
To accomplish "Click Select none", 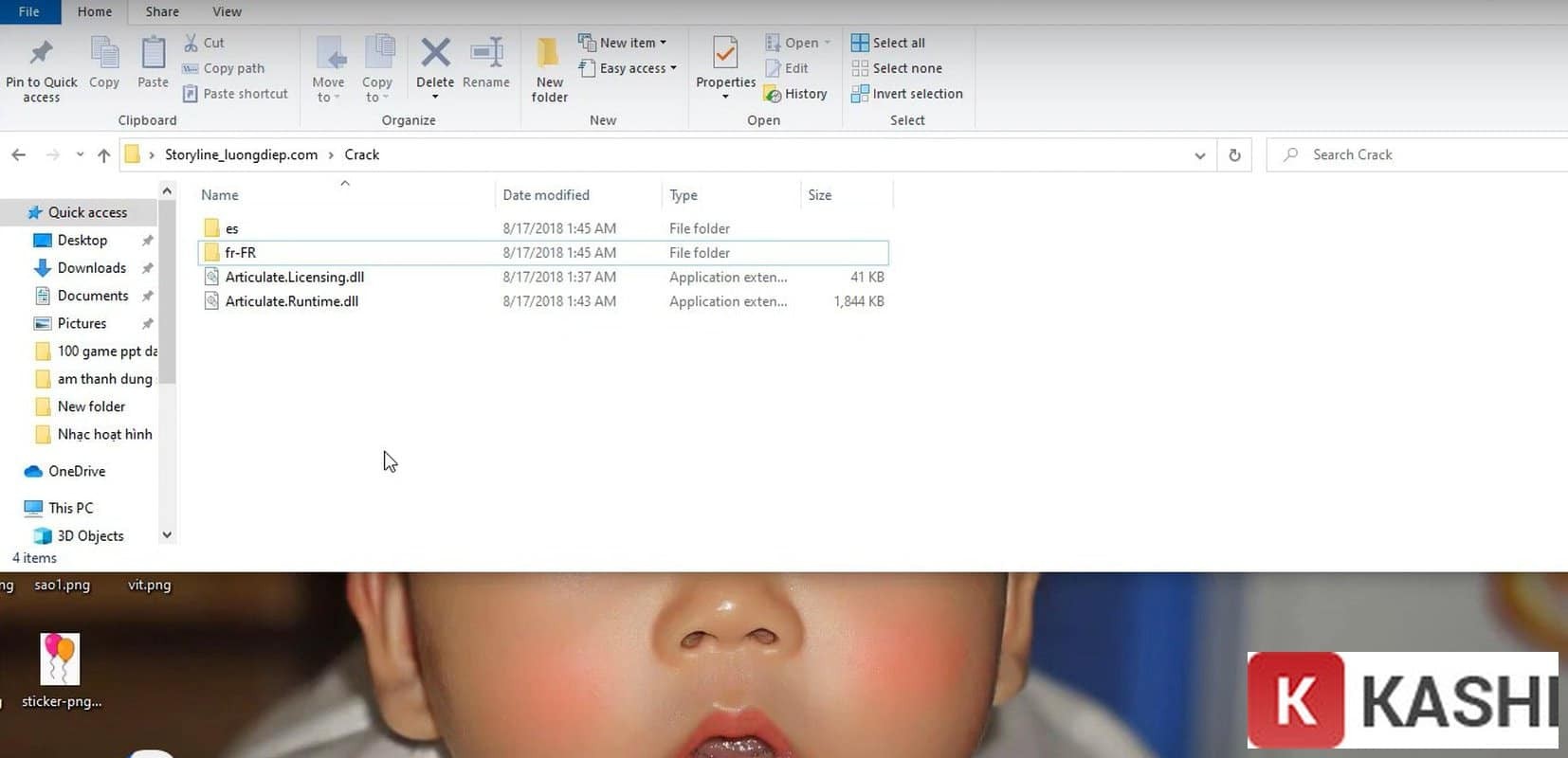I will pos(897,68).
